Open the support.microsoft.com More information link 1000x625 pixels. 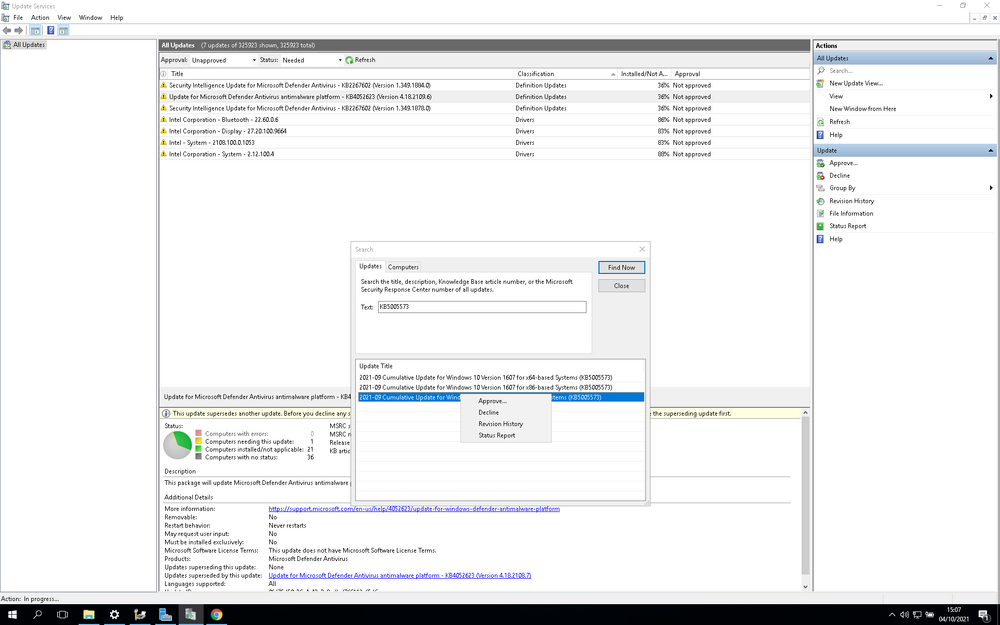tap(414, 509)
